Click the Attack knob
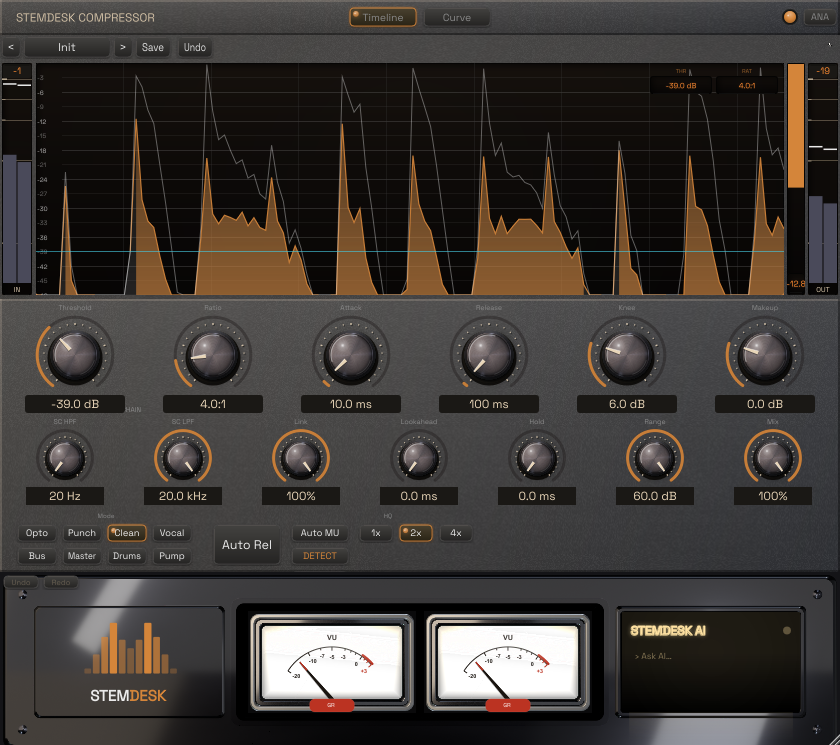 point(351,355)
